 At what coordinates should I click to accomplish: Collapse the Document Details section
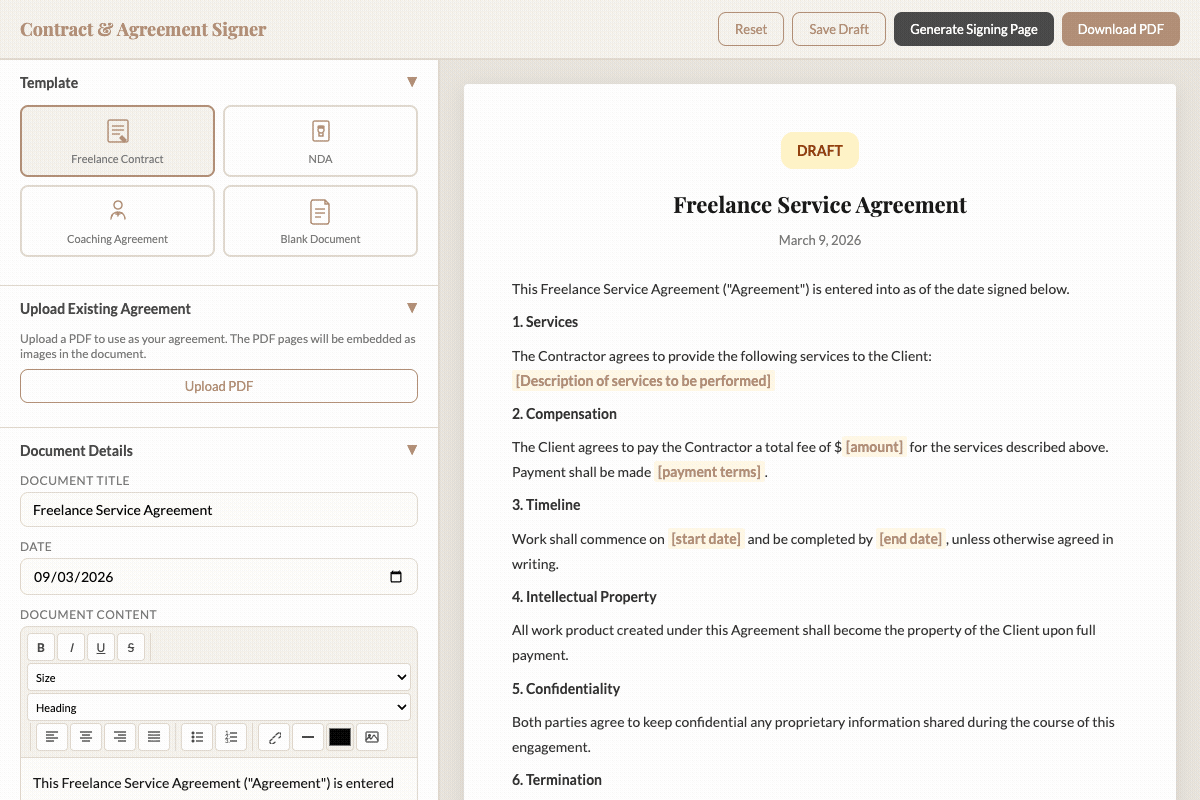(x=412, y=450)
